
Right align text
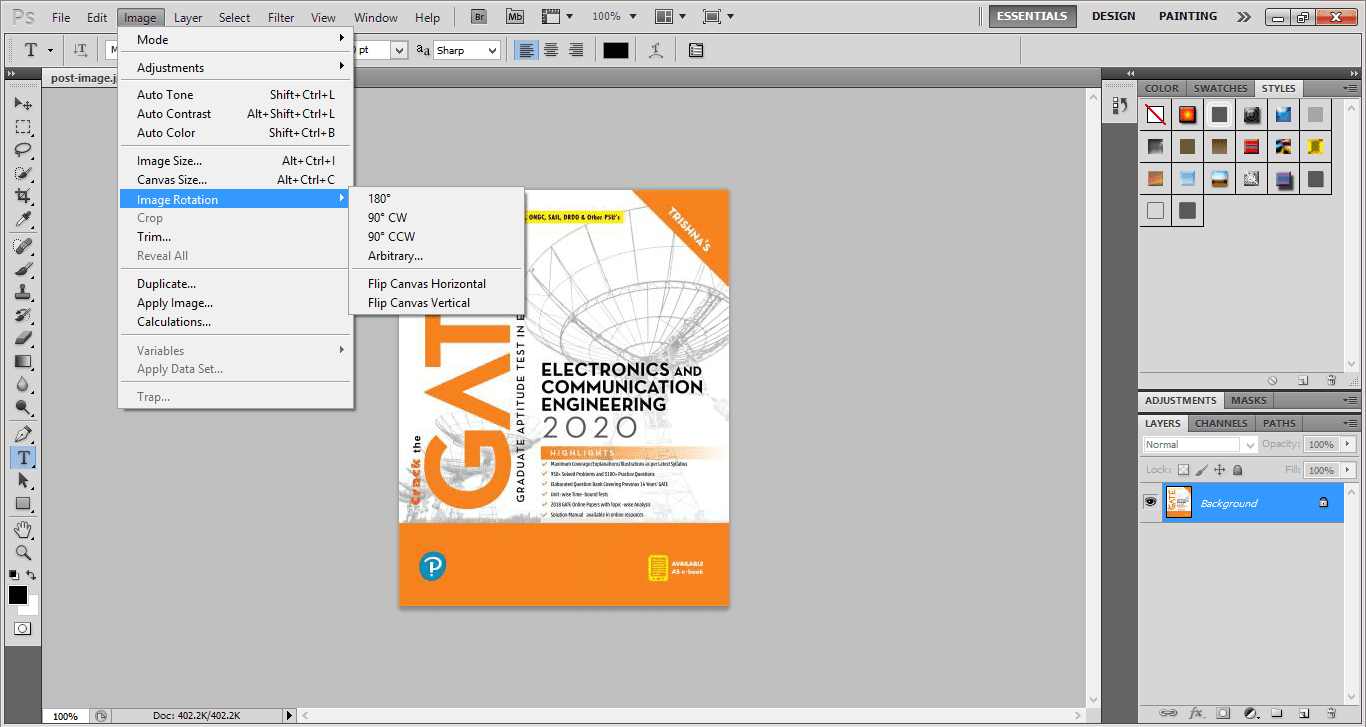[x=576, y=50]
